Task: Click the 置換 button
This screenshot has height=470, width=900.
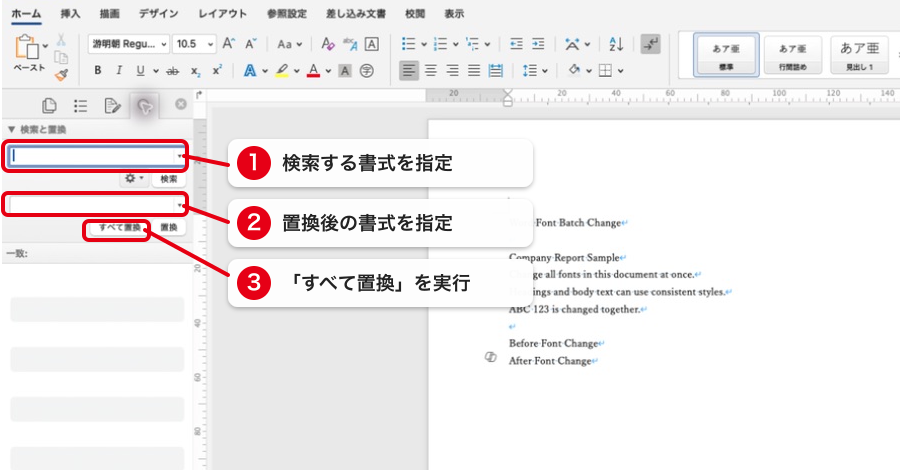Action: [169, 227]
